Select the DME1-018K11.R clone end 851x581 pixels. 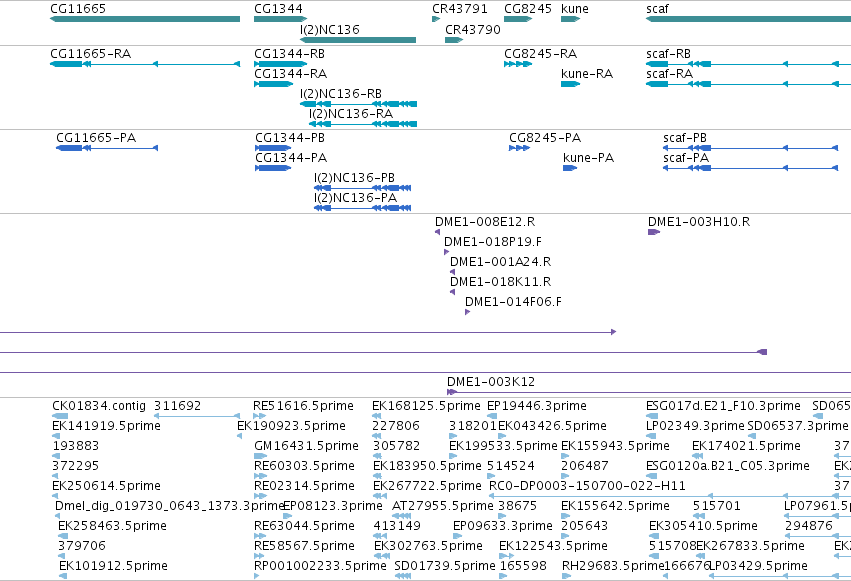pyautogui.click(x=453, y=292)
